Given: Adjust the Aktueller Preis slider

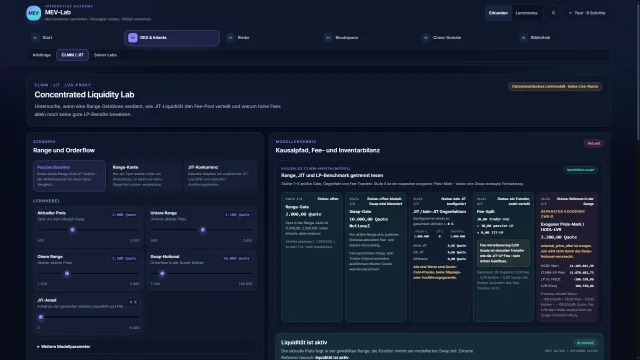Looking at the screenshot, I should click(x=88, y=230).
